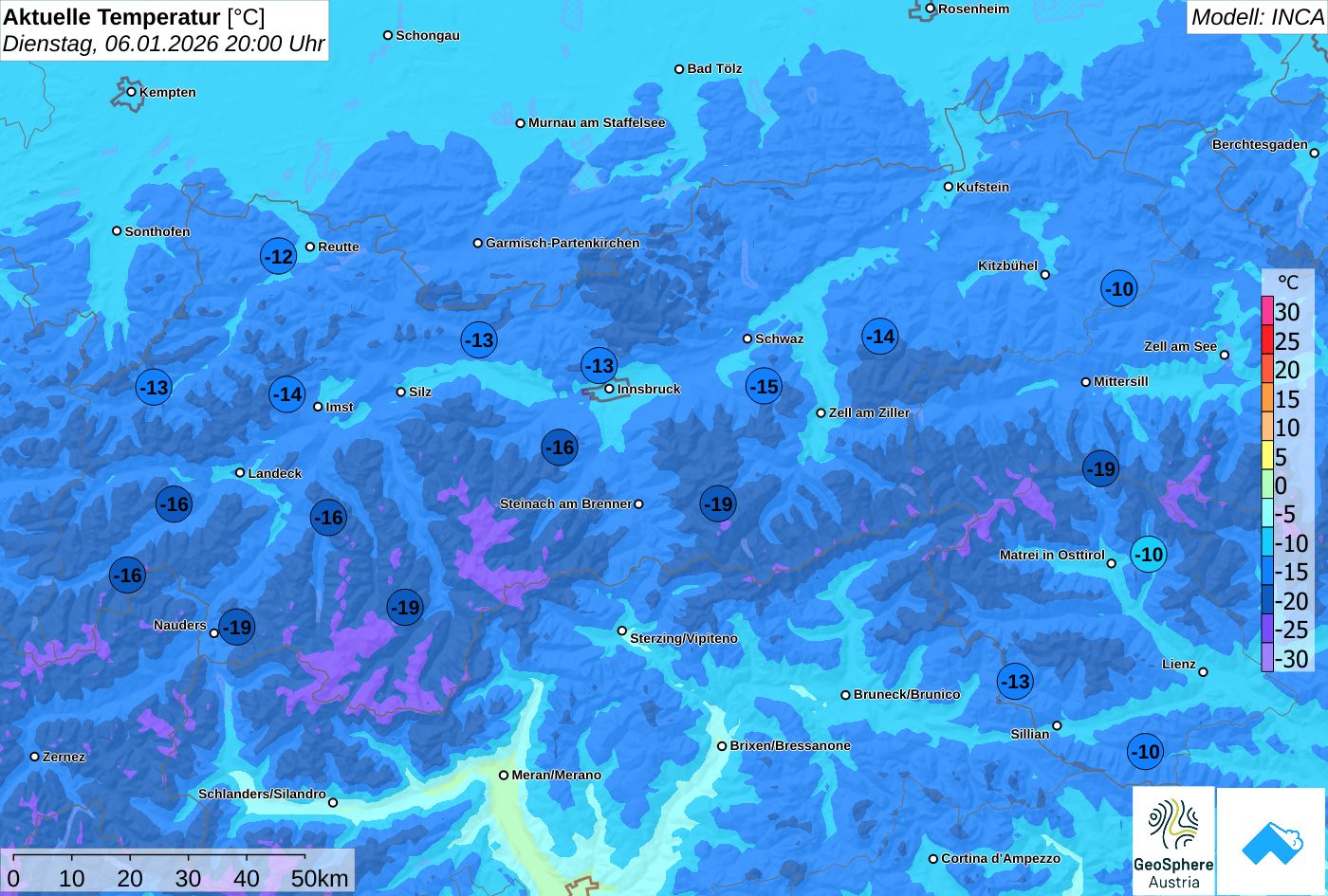Click the "Matrei in Osttirol" label
The image size is (1328, 896).
(x=1052, y=555)
